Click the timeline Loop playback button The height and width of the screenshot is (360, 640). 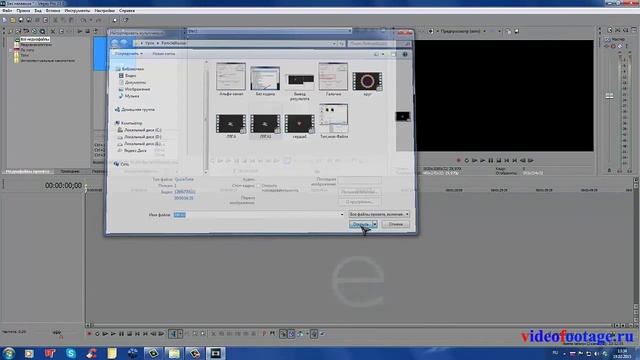pos(97,334)
